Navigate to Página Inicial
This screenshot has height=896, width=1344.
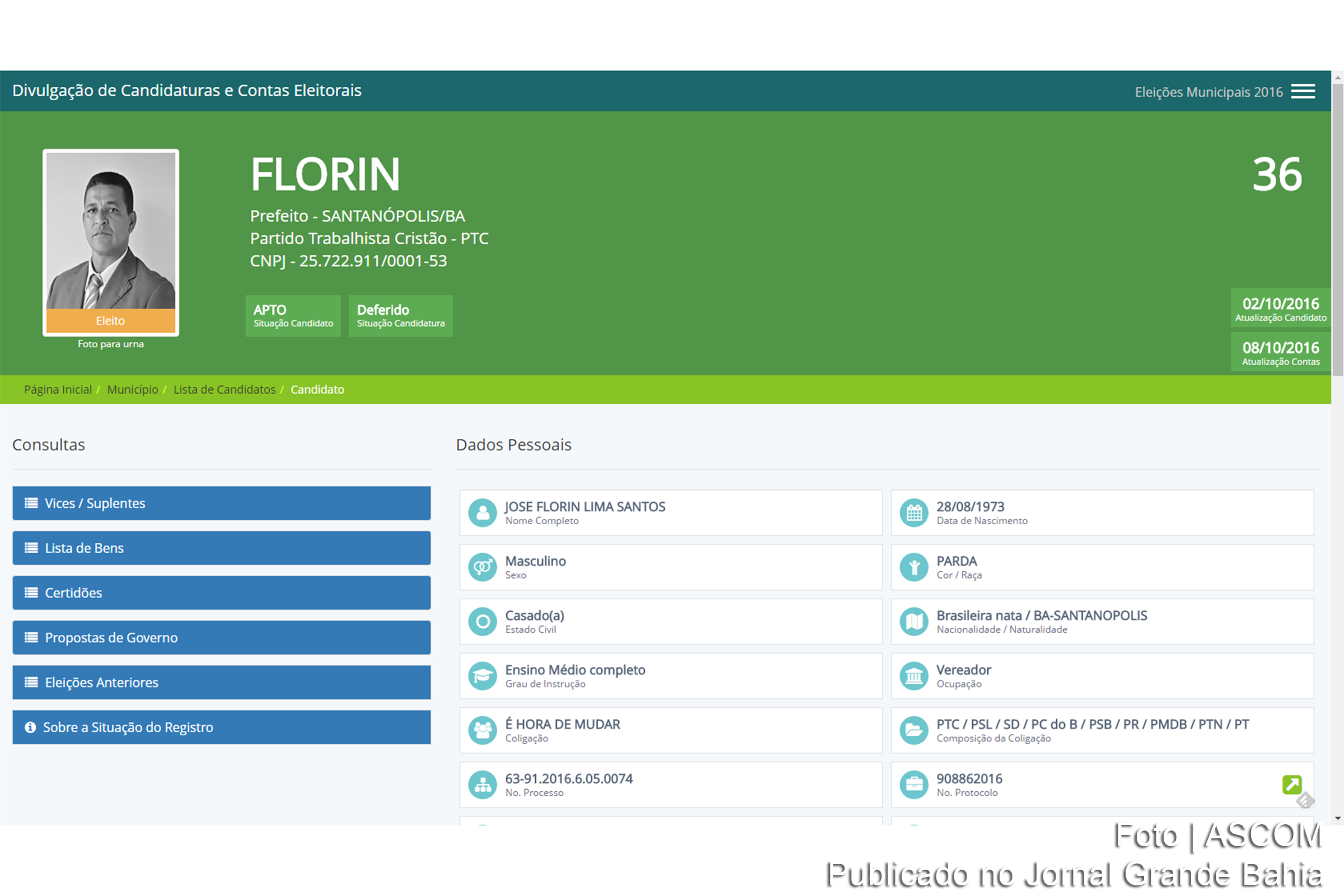tap(58, 389)
